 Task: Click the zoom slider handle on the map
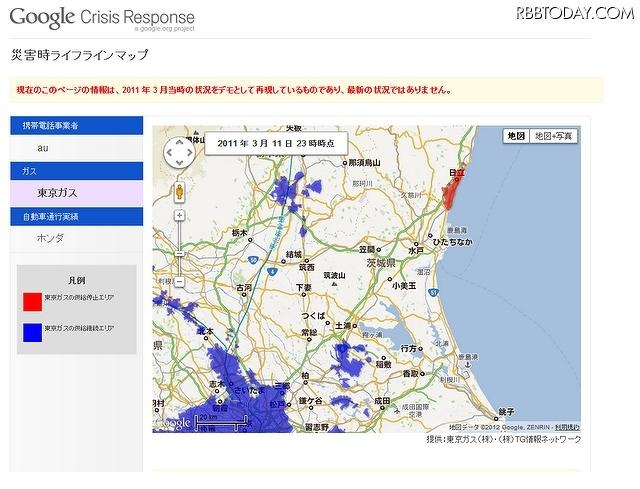point(179,252)
